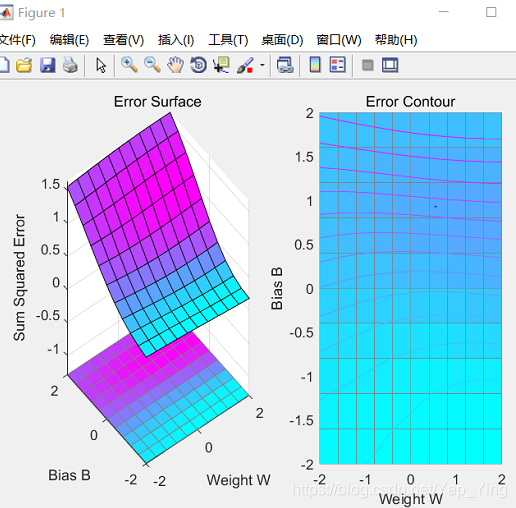
Task: Print the figure using the printer icon
Action: point(70,65)
